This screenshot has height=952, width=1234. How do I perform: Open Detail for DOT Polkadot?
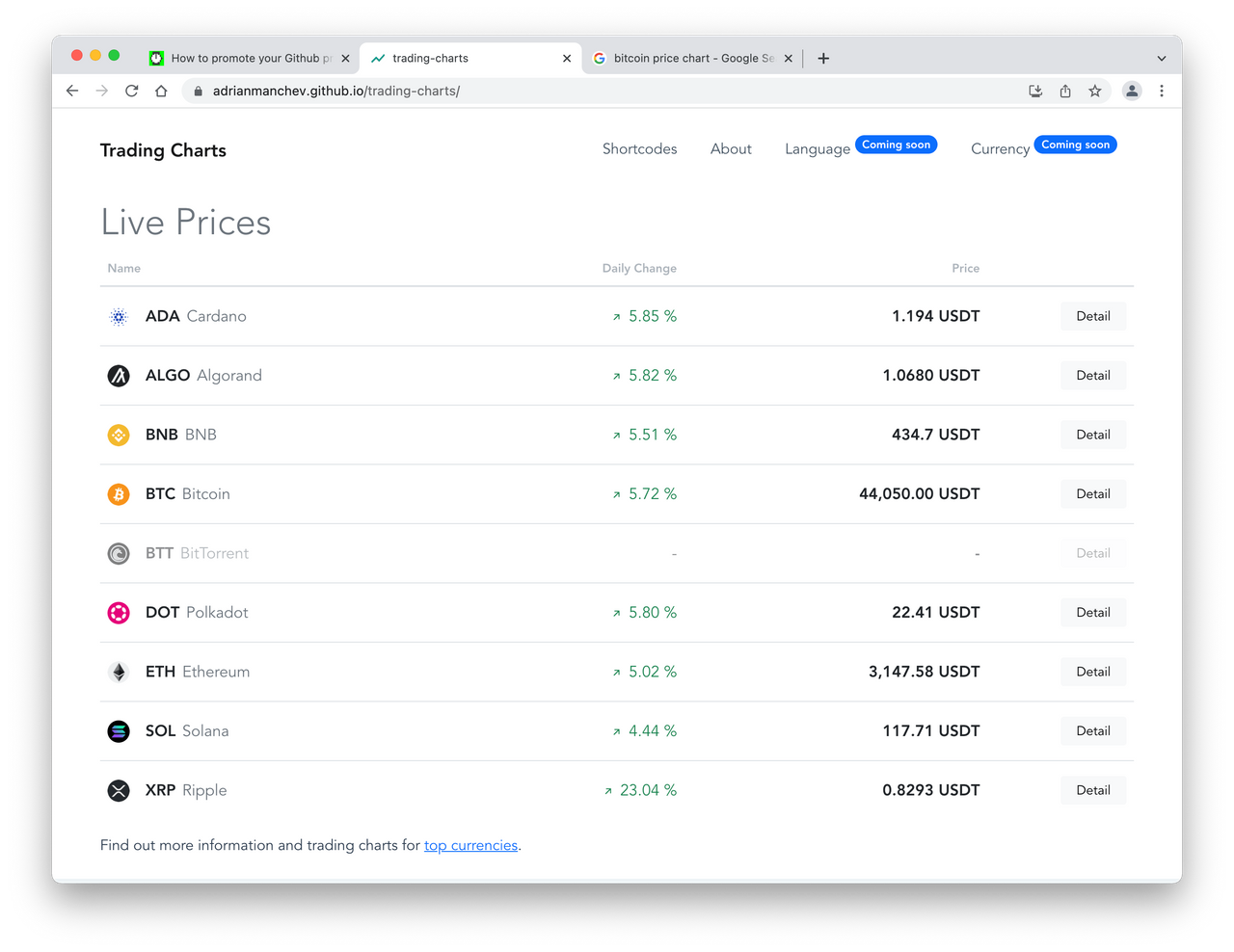[x=1093, y=613]
